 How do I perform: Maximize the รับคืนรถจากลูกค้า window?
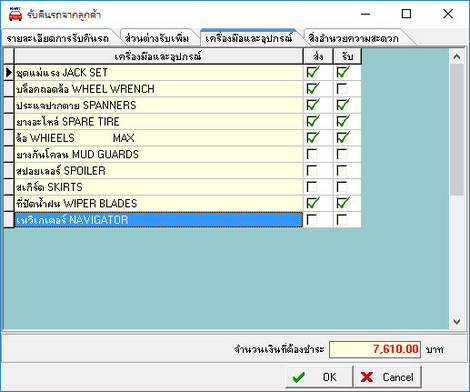coord(406,14)
